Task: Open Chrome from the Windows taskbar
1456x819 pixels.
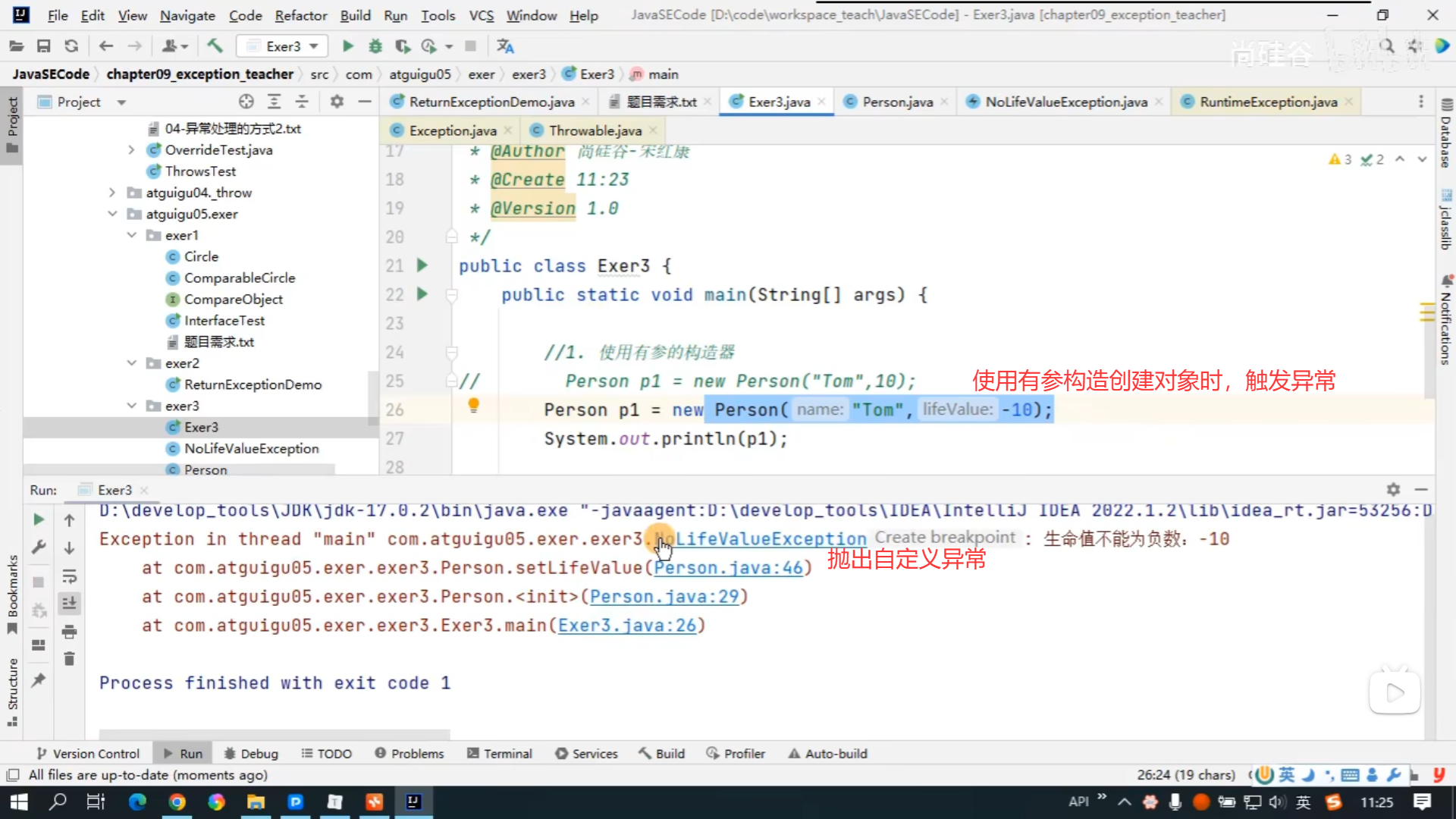Action: pyautogui.click(x=177, y=802)
